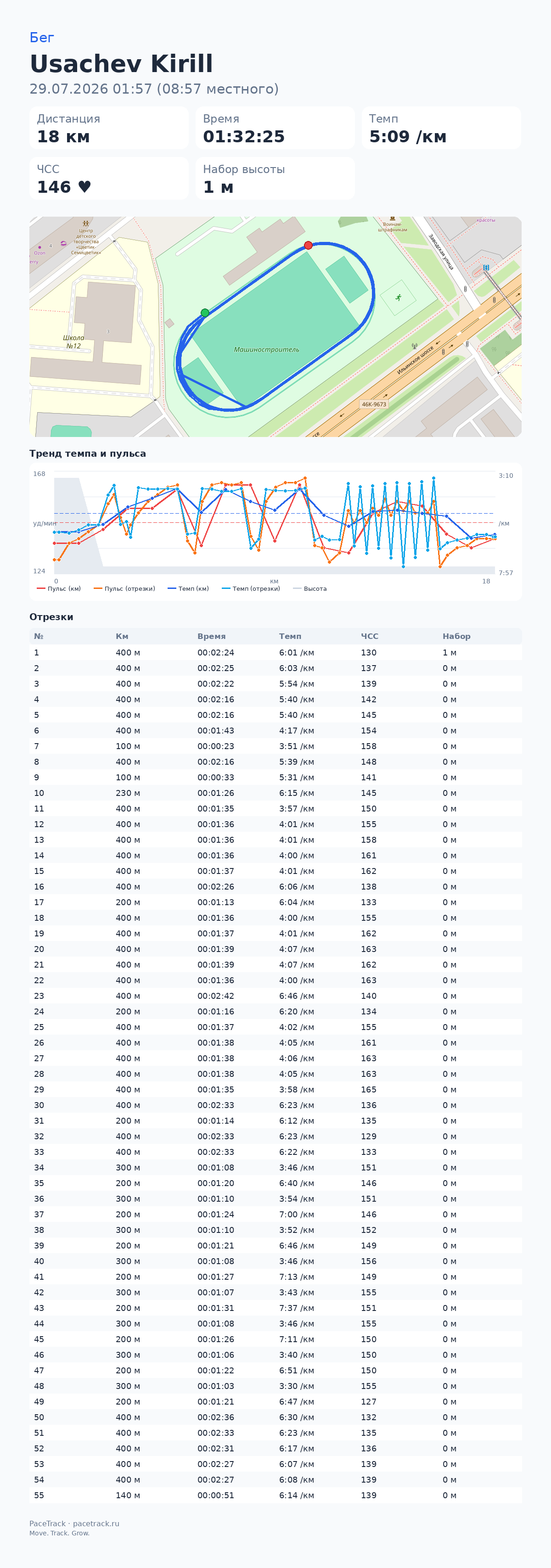Toggle the Пульс (отрезки) legend series
551x1568 pixels.
pyautogui.click(x=124, y=588)
